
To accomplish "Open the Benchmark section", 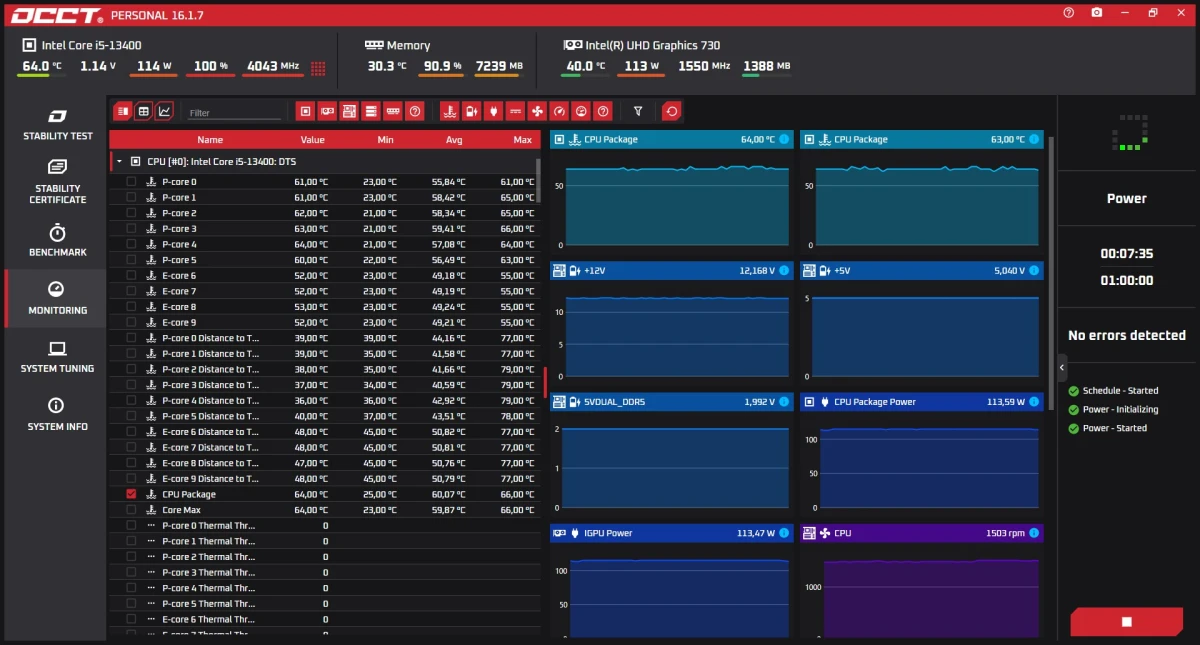I will [x=57, y=240].
